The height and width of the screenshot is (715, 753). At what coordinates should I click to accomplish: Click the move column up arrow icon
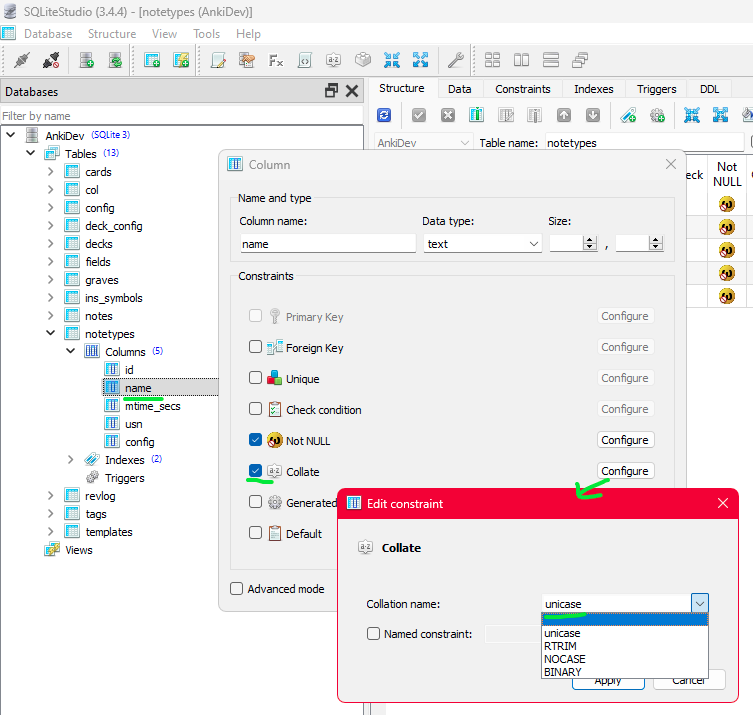click(564, 115)
